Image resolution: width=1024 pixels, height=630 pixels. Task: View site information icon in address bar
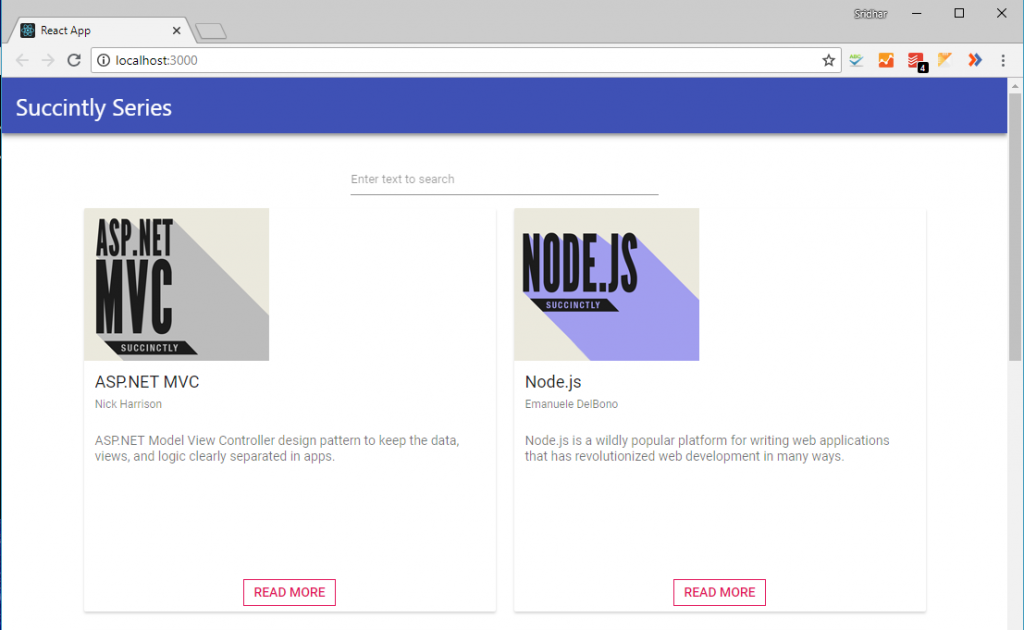point(103,61)
